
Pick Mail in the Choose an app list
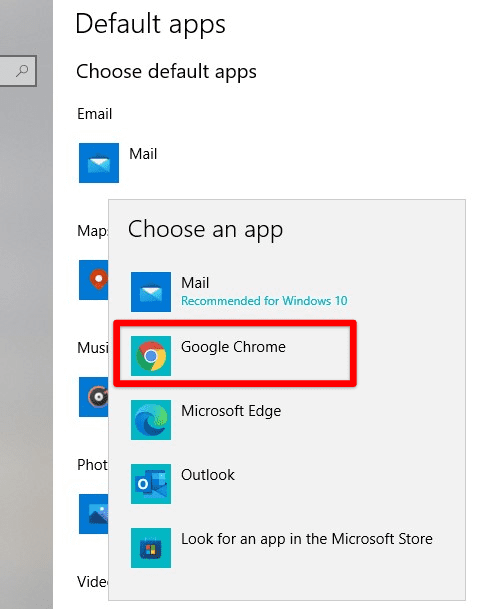pyautogui.click(x=287, y=292)
